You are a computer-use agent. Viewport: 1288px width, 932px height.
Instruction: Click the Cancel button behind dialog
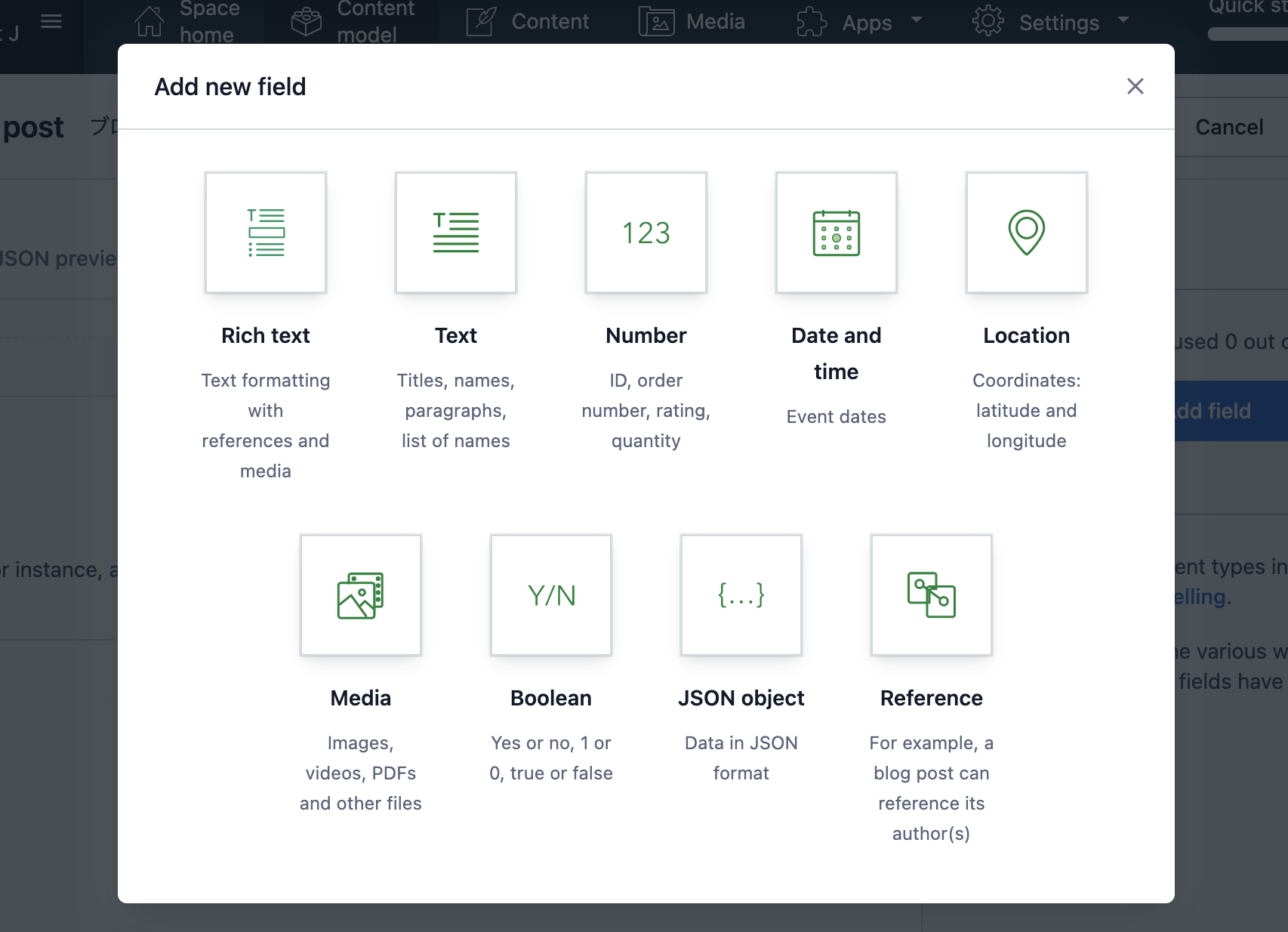[x=1230, y=127]
